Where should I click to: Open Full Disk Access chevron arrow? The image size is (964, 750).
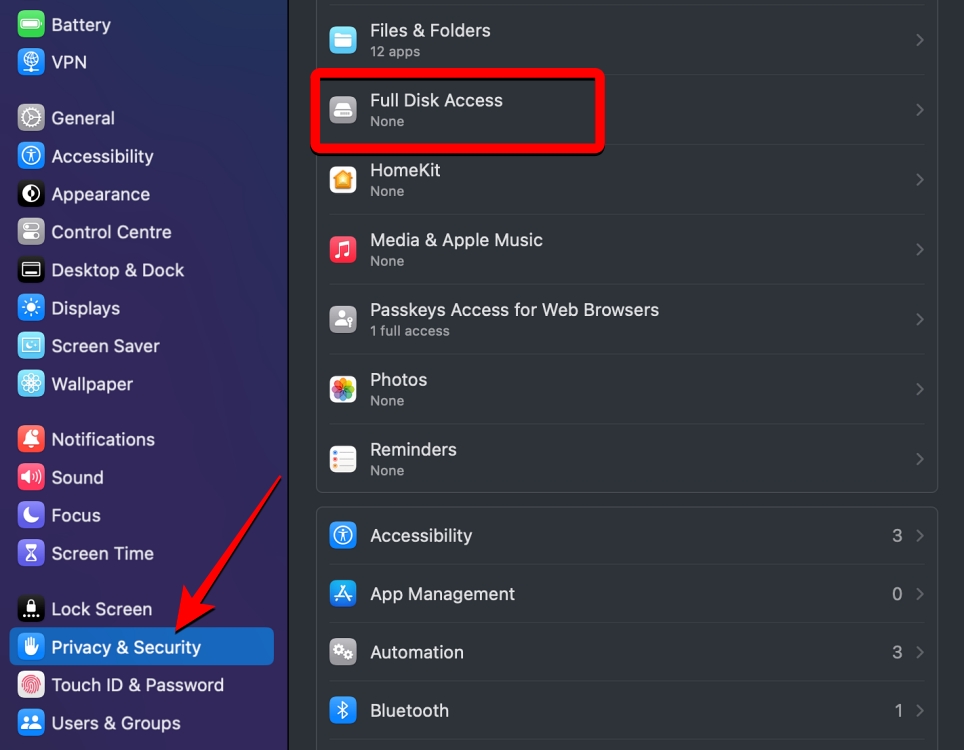(919, 110)
